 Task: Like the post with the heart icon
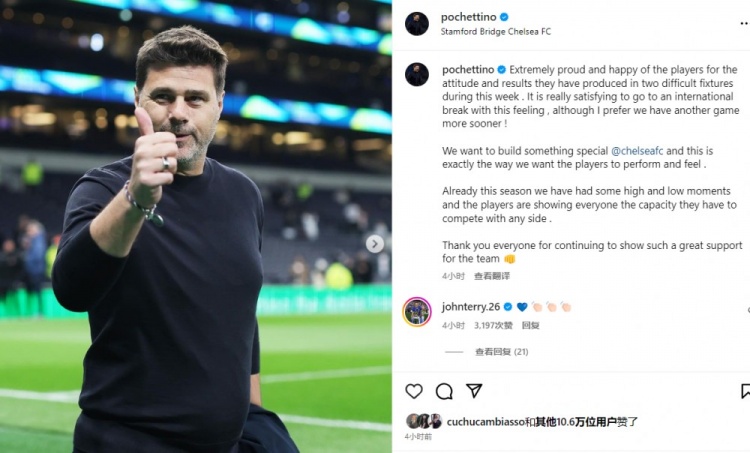click(x=414, y=391)
